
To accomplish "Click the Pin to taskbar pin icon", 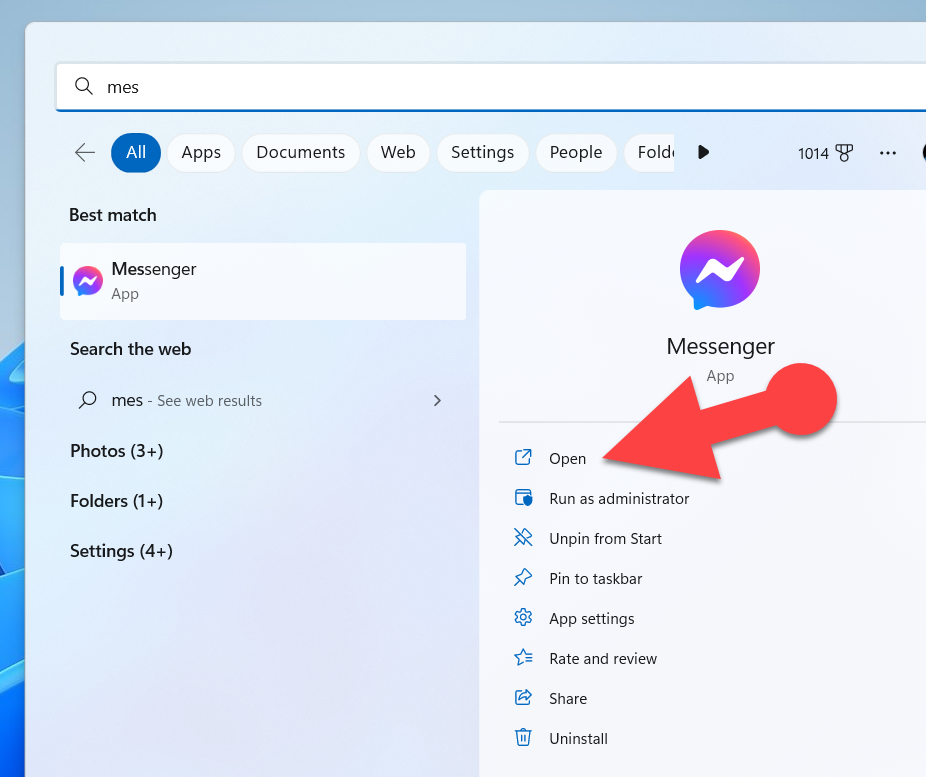I will [523, 577].
